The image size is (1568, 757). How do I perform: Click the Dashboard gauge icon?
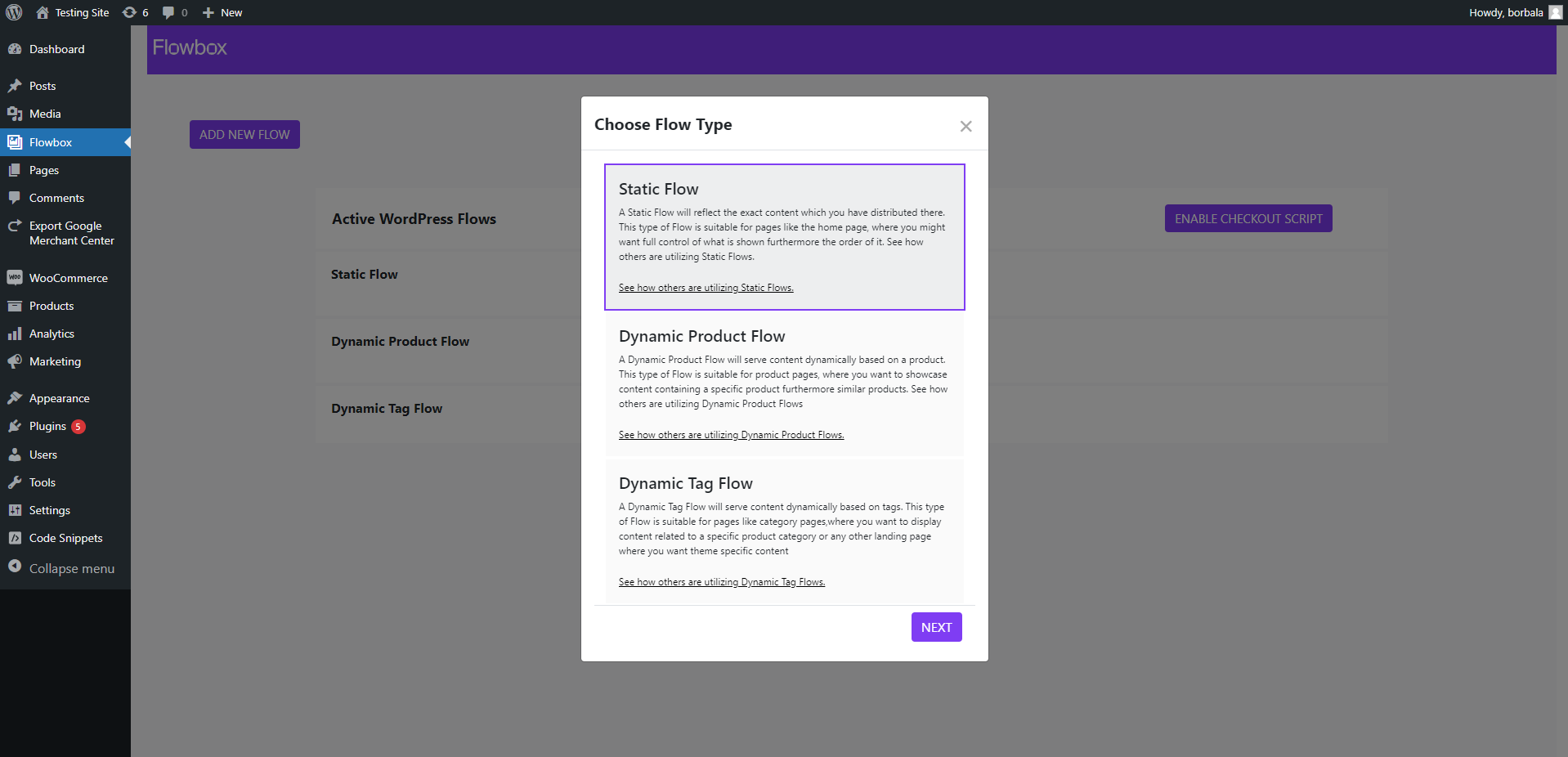click(x=15, y=49)
